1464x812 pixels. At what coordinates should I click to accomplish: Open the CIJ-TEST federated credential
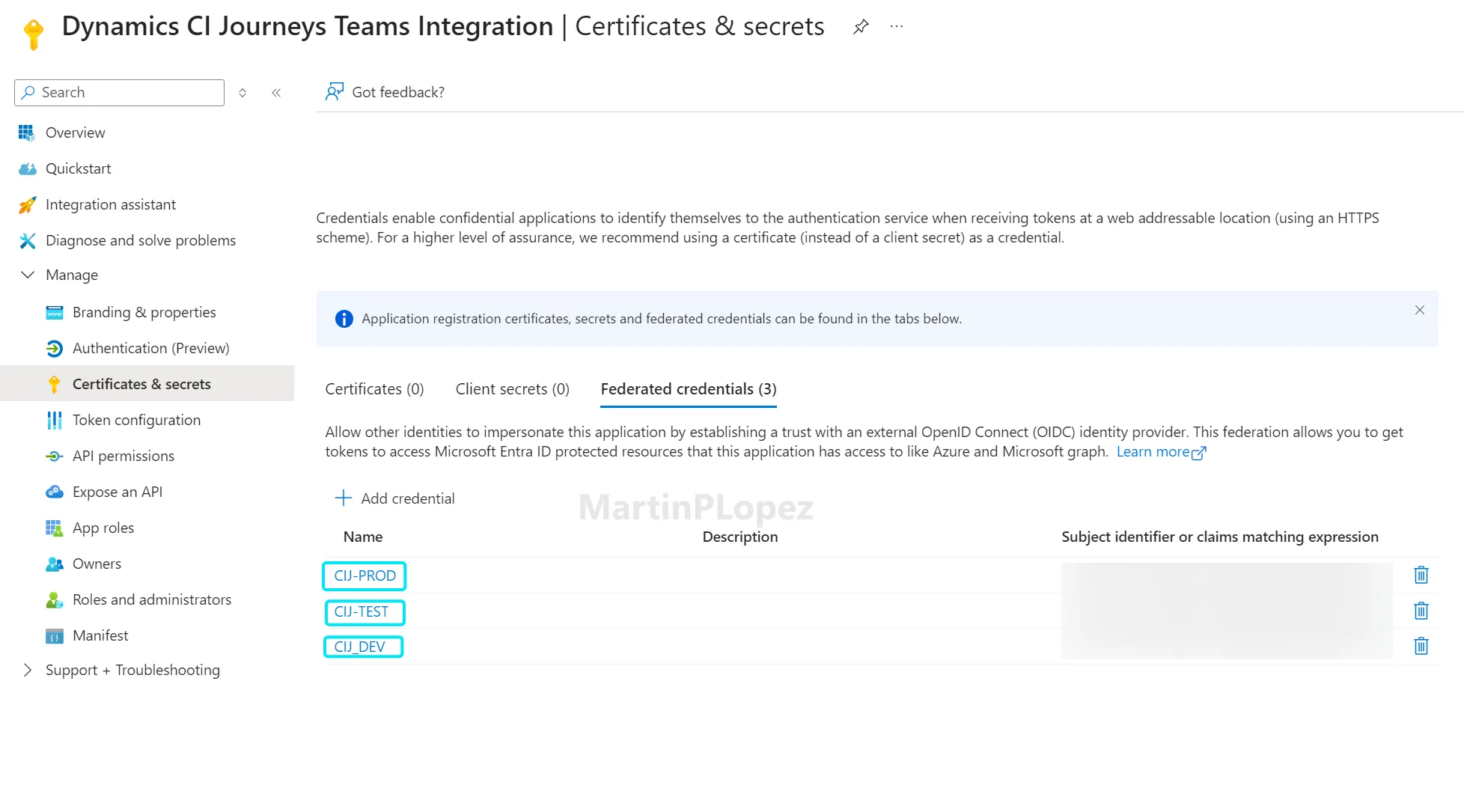(x=361, y=612)
